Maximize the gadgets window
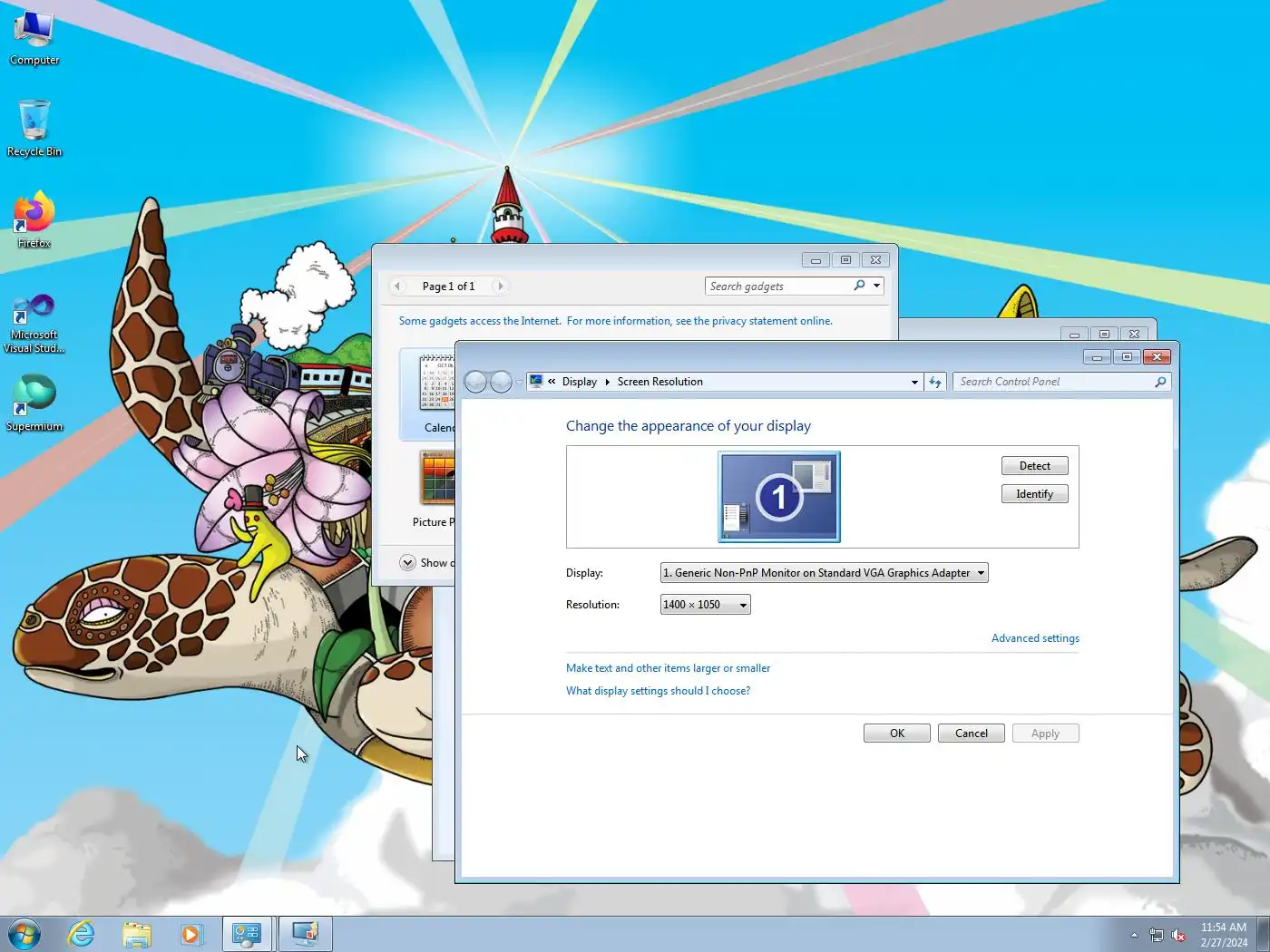 coord(845,260)
